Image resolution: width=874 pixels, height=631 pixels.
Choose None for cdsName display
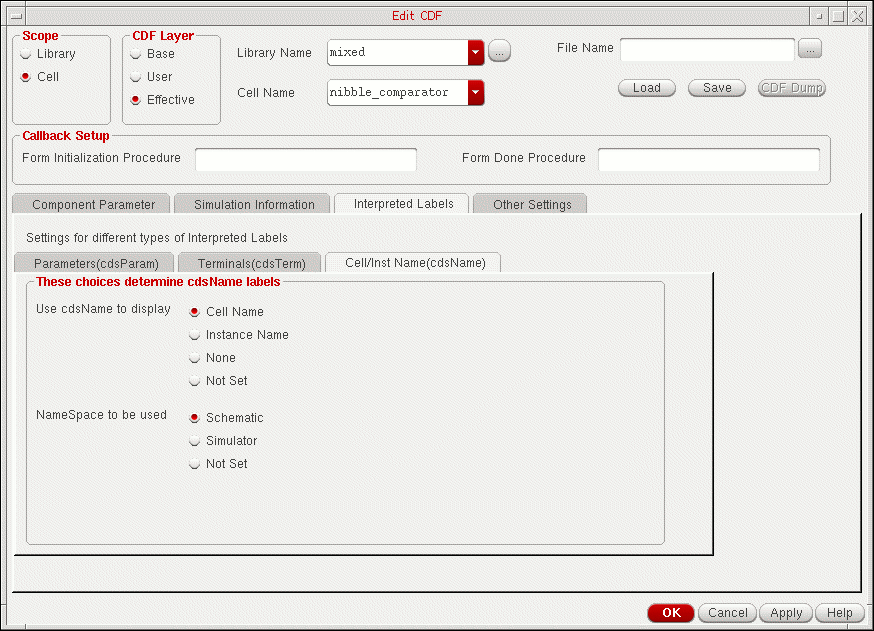coord(195,358)
